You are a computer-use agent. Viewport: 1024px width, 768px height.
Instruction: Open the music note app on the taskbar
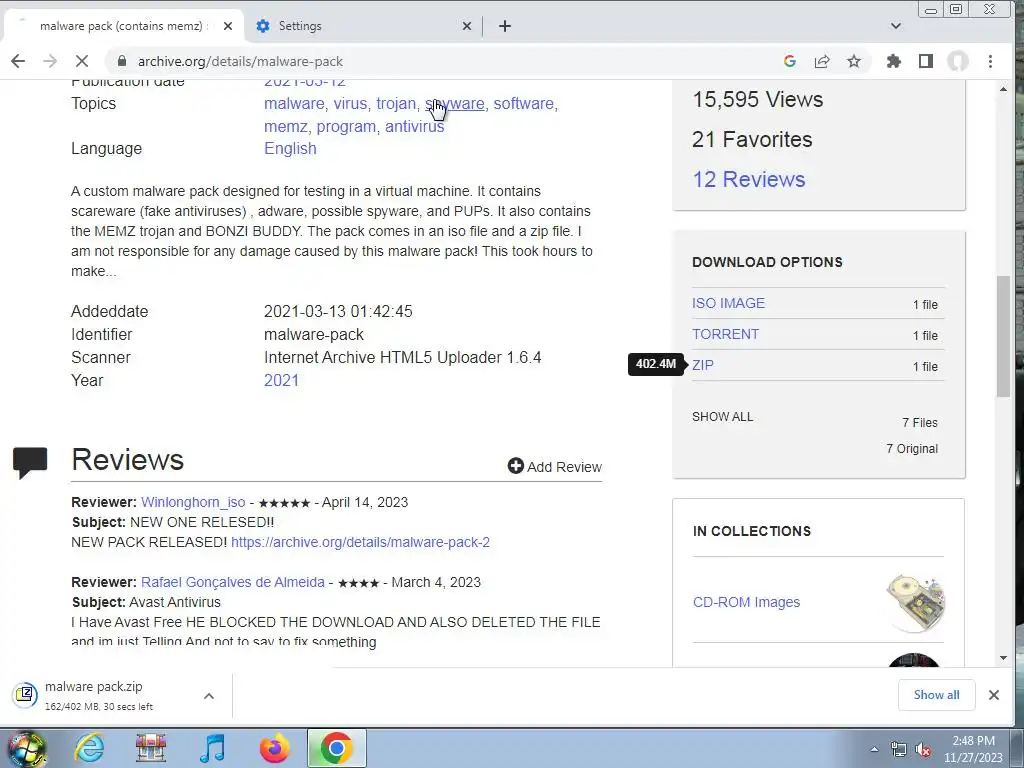coord(212,748)
